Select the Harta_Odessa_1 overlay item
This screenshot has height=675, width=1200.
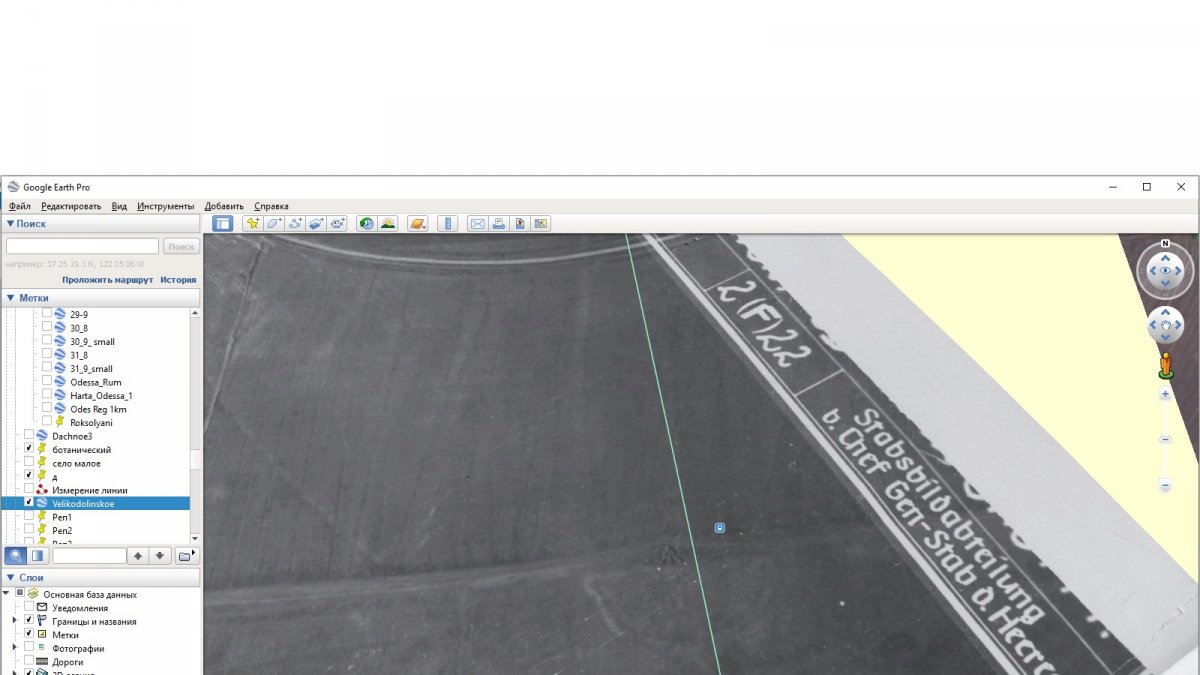[101, 395]
